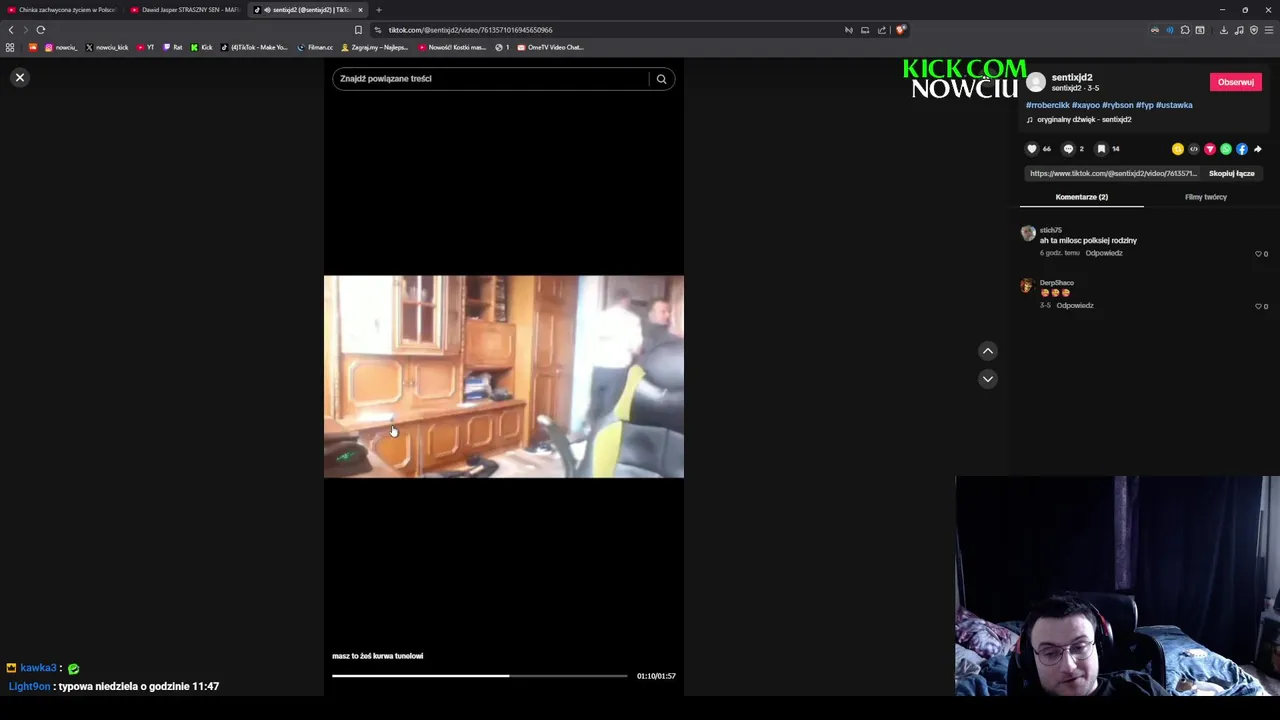Go to the next video with the down arrow
This screenshot has width=1280, height=720.
(x=988, y=379)
